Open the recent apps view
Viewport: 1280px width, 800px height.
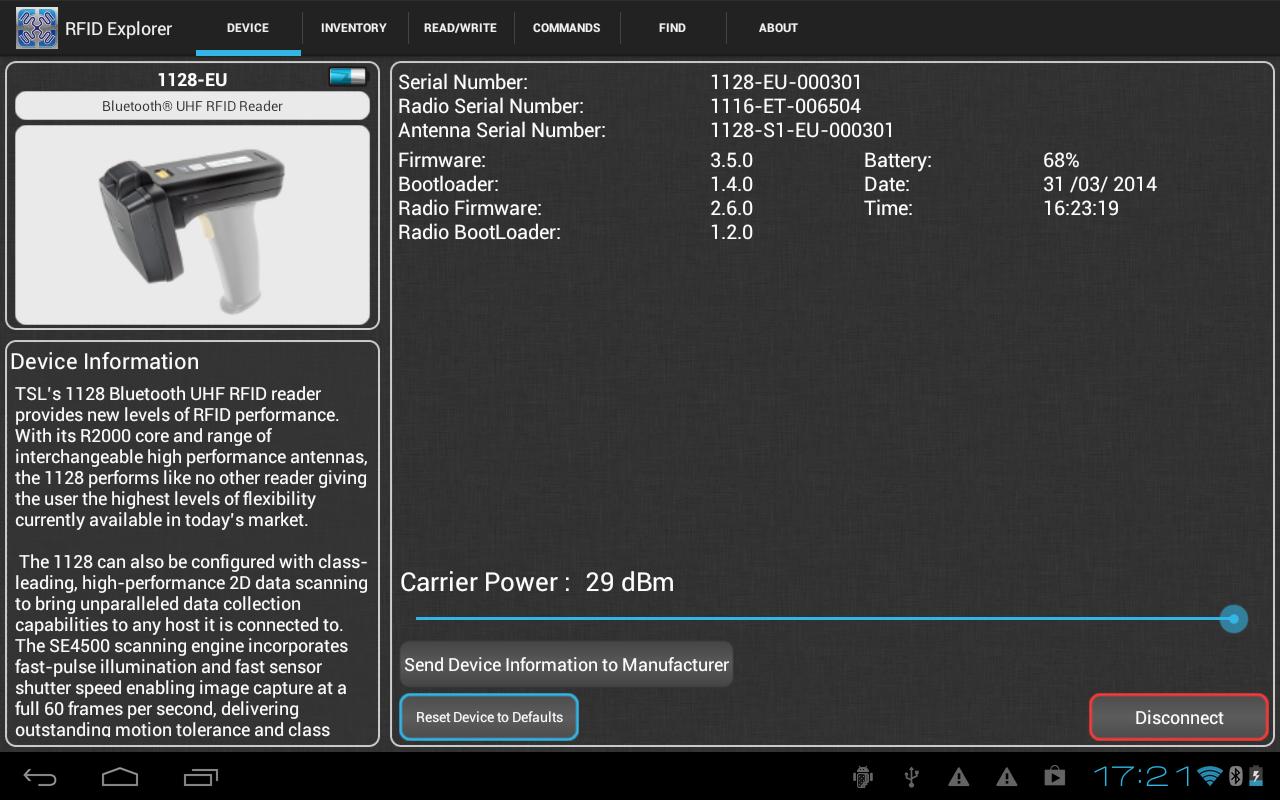coord(201,777)
